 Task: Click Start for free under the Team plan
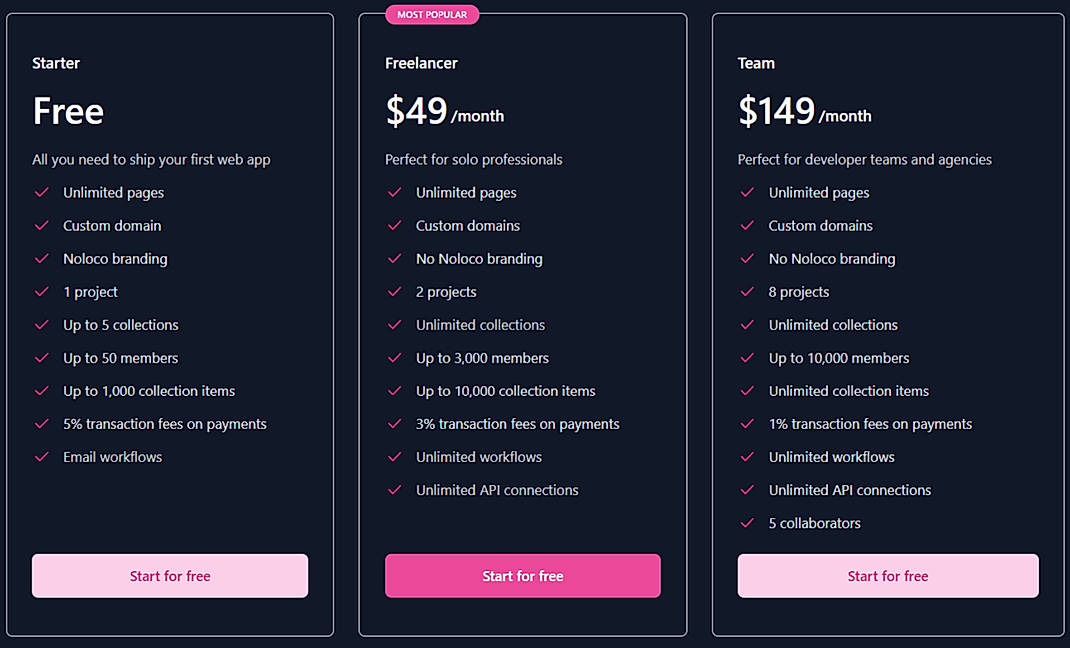(x=887, y=576)
